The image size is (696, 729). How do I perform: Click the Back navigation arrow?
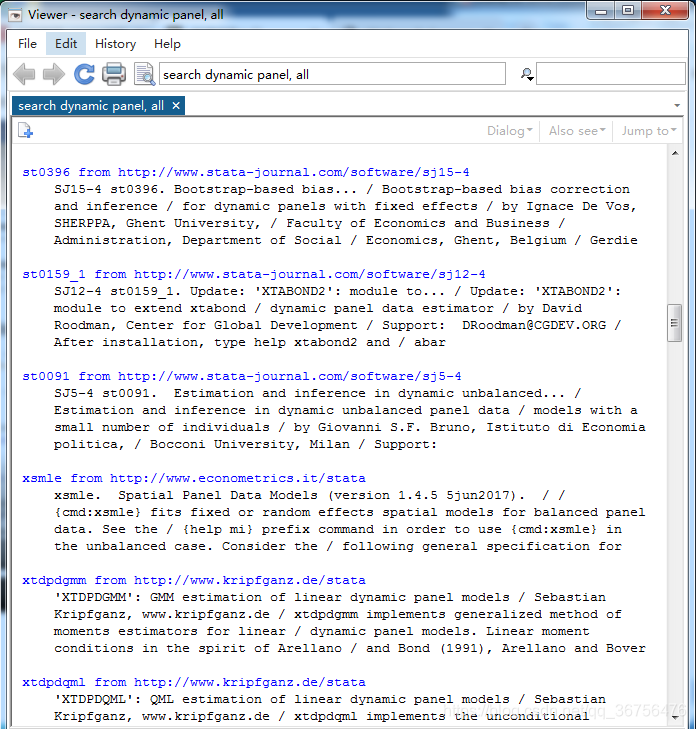[24, 74]
